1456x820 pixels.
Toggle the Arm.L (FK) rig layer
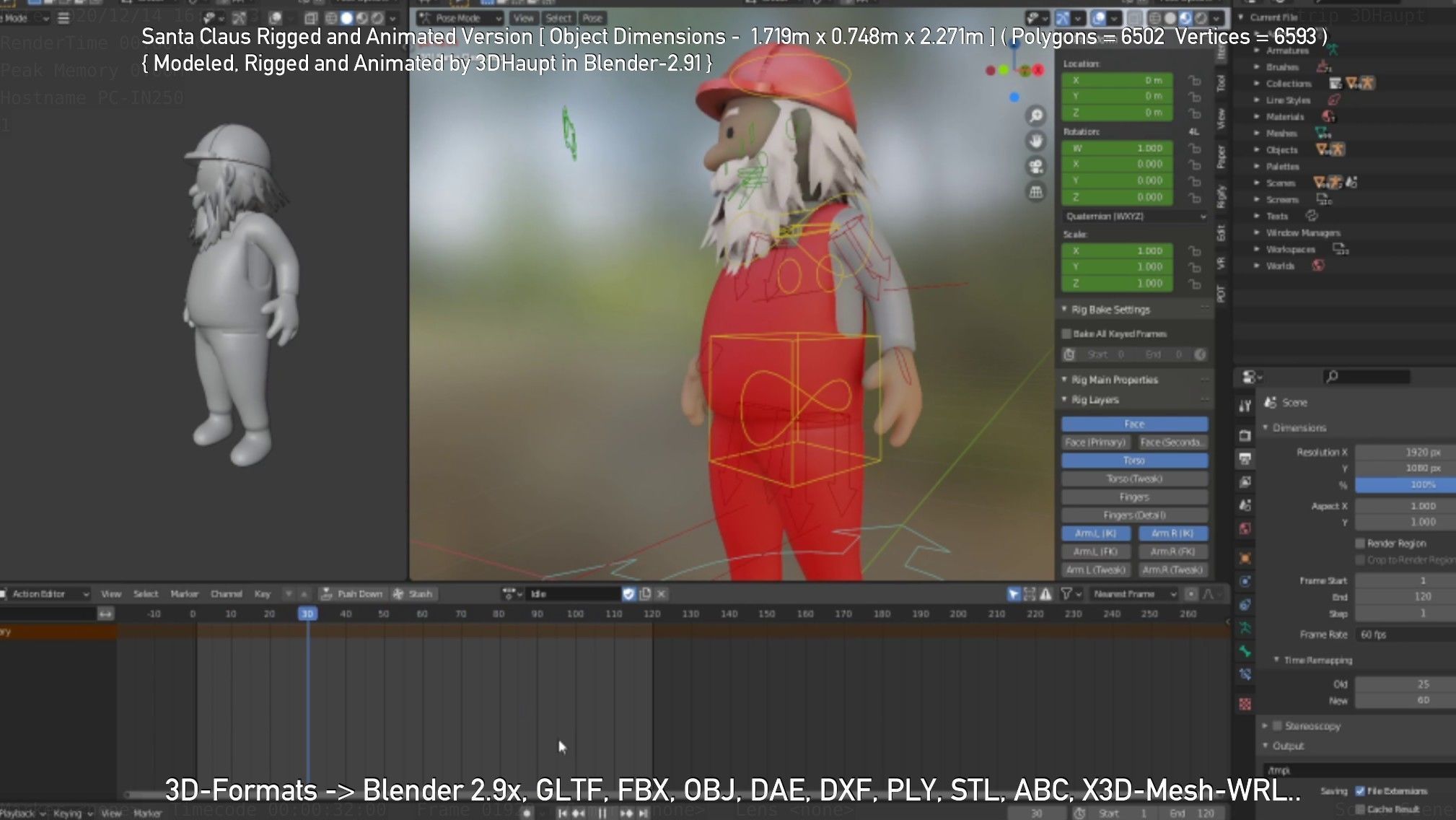click(1096, 551)
